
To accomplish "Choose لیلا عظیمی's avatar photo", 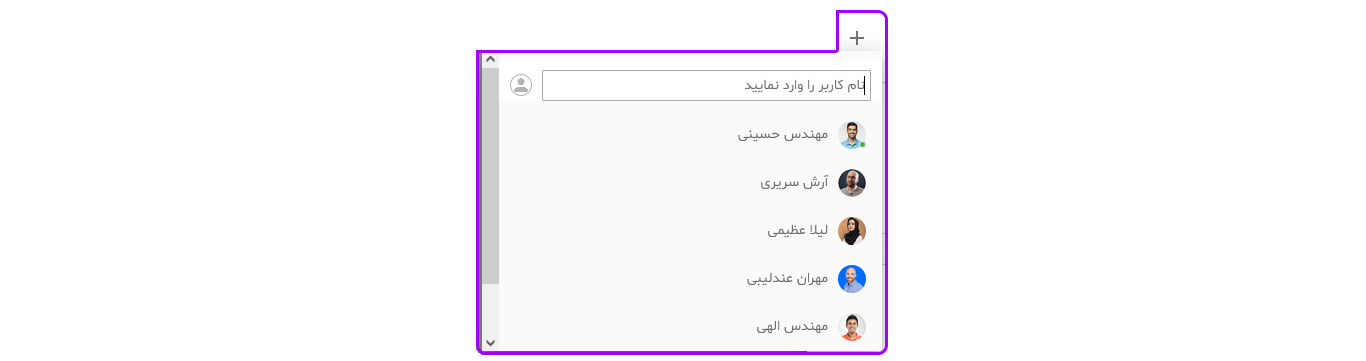I will 852,231.
